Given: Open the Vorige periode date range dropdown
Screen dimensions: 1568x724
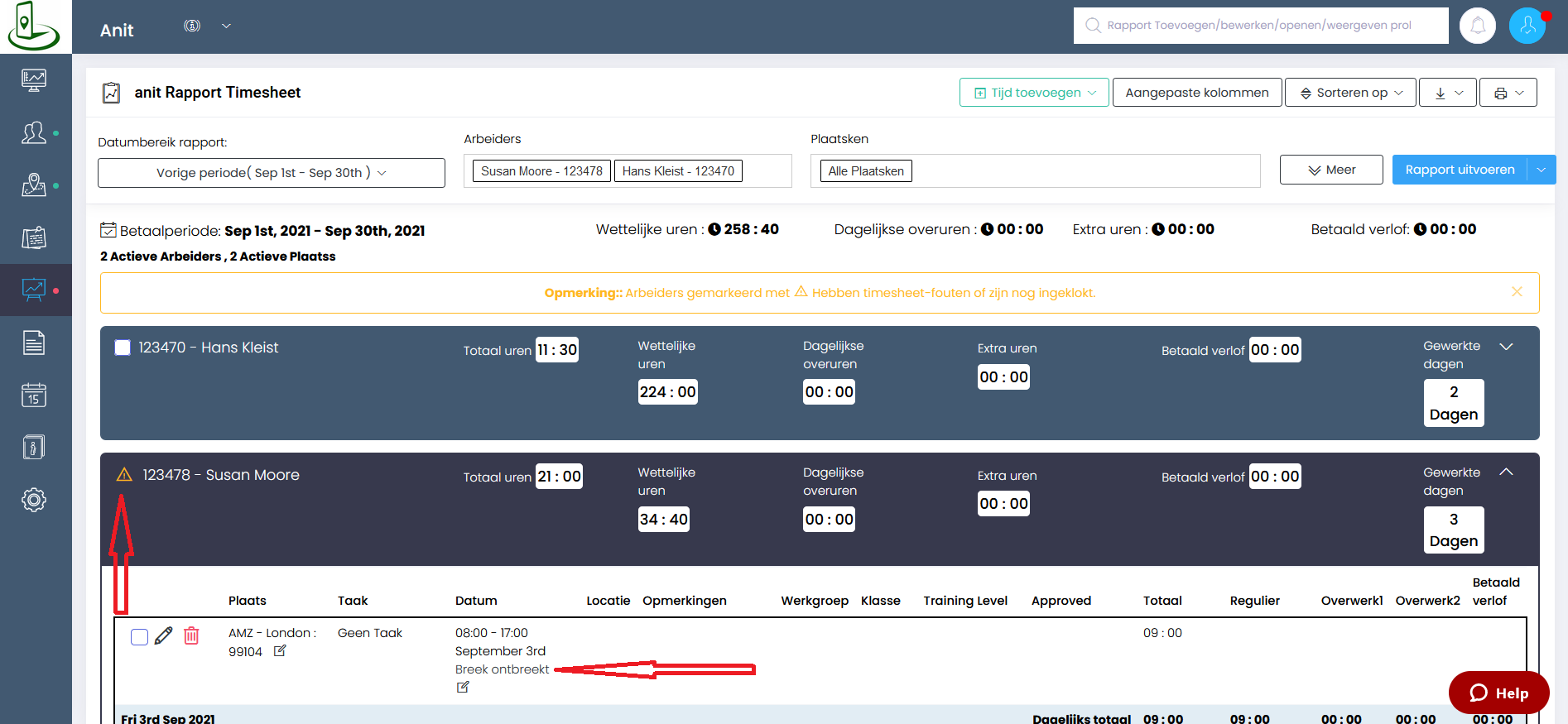Looking at the screenshot, I should [x=271, y=173].
